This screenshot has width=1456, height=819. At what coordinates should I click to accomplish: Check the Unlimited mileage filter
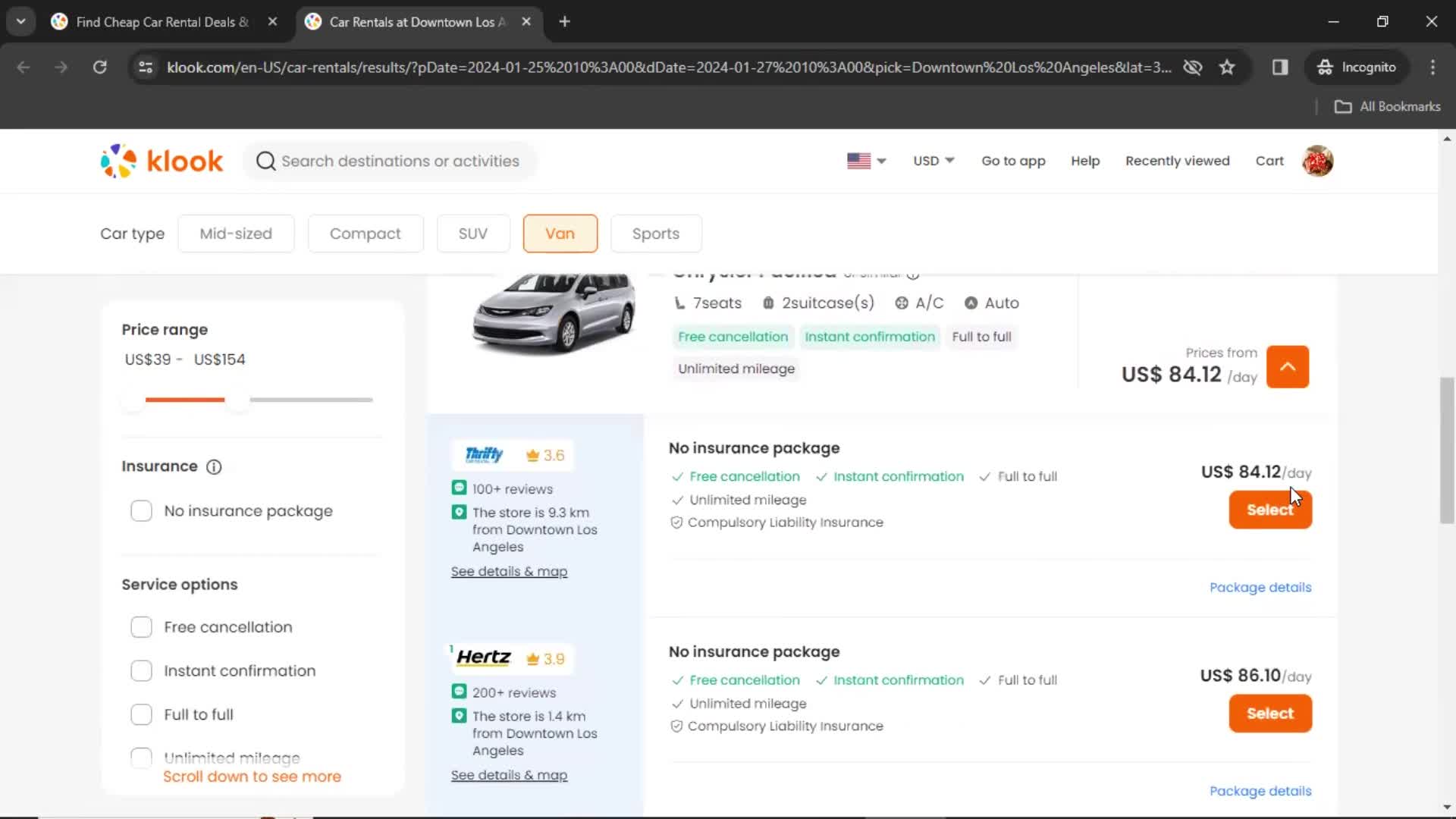142,758
